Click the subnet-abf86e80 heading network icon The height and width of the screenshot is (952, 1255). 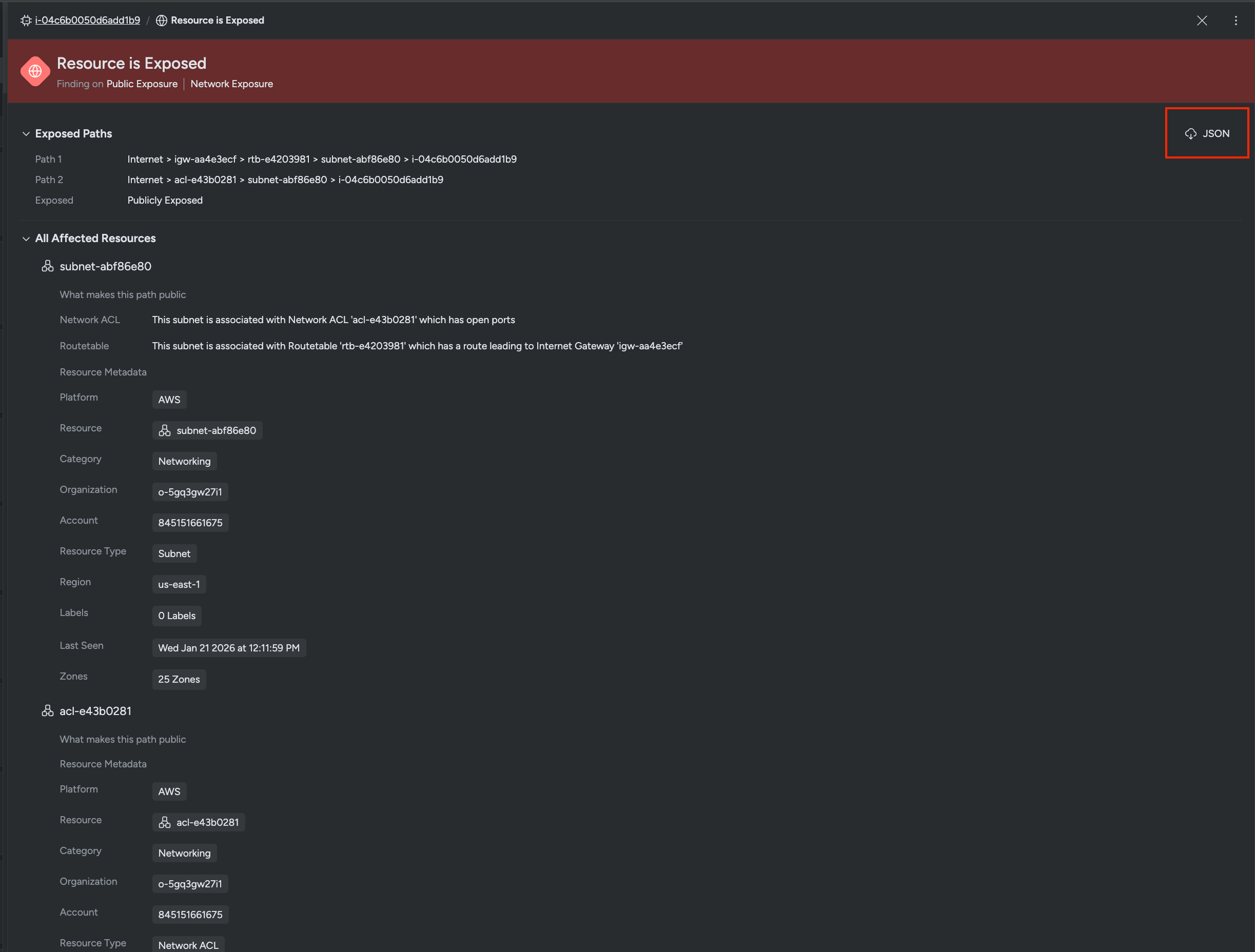coord(48,266)
